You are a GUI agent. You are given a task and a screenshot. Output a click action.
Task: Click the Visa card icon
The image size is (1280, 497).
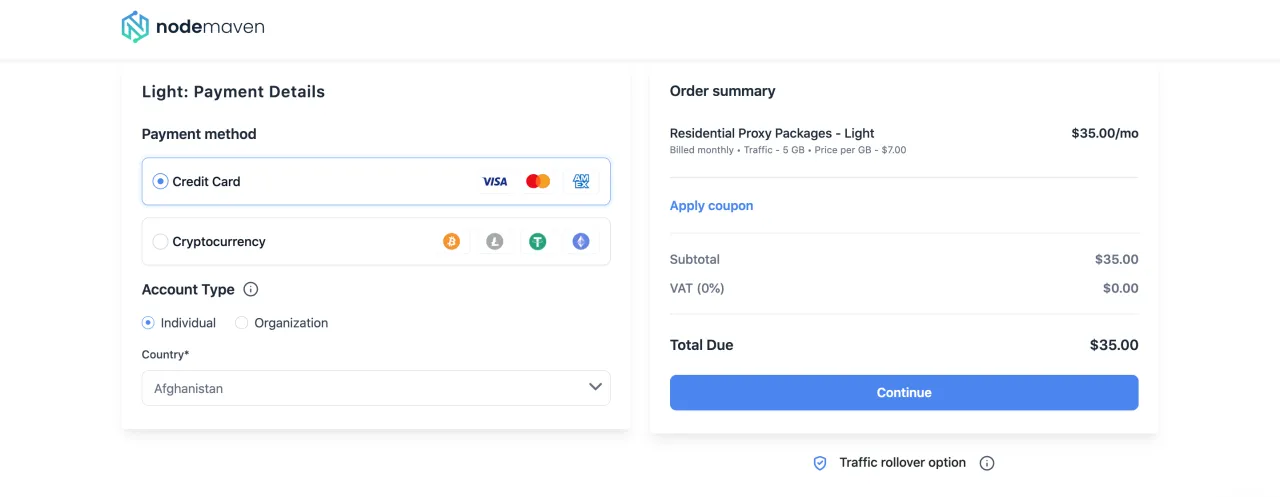pyautogui.click(x=495, y=182)
